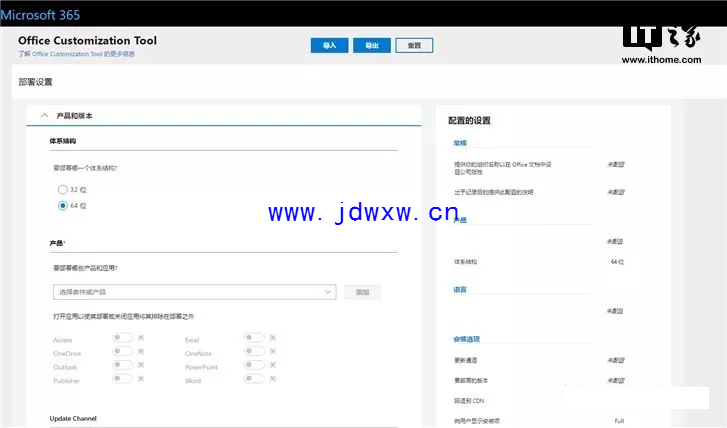Open 语言 section in configured settings
727x428 pixels.
pos(460,289)
